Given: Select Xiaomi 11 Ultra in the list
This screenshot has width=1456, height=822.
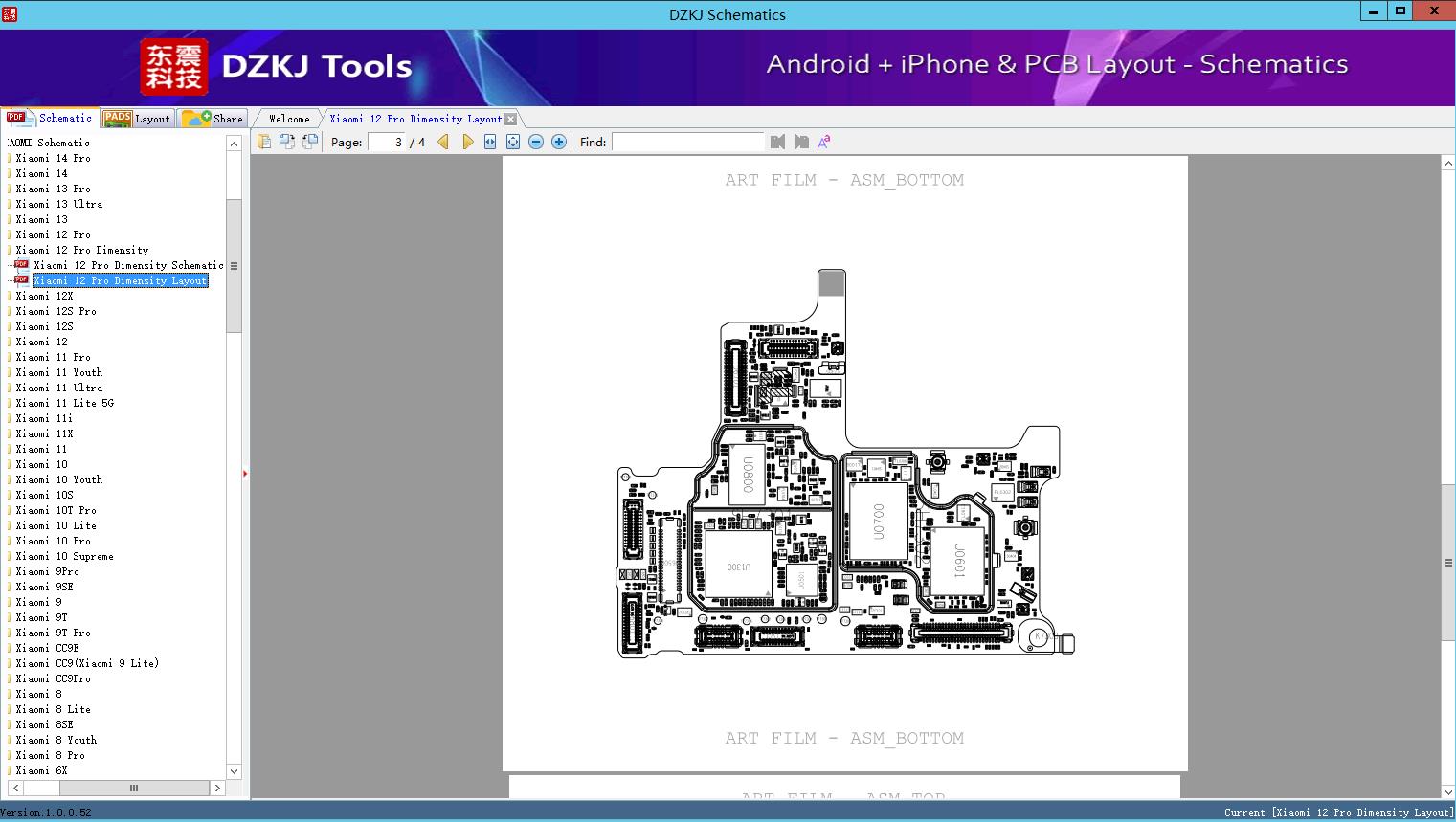Looking at the screenshot, I should pyautogui.click(x=58, y=388).
